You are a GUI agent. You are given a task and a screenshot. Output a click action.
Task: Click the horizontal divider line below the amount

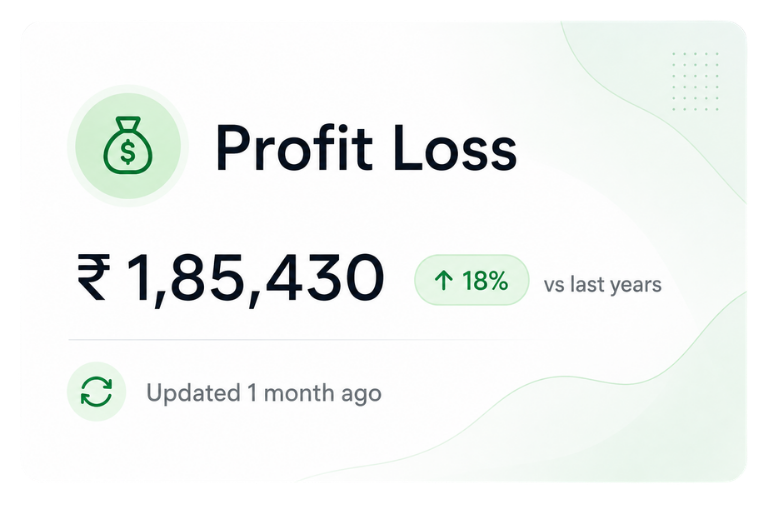(299, 339)
